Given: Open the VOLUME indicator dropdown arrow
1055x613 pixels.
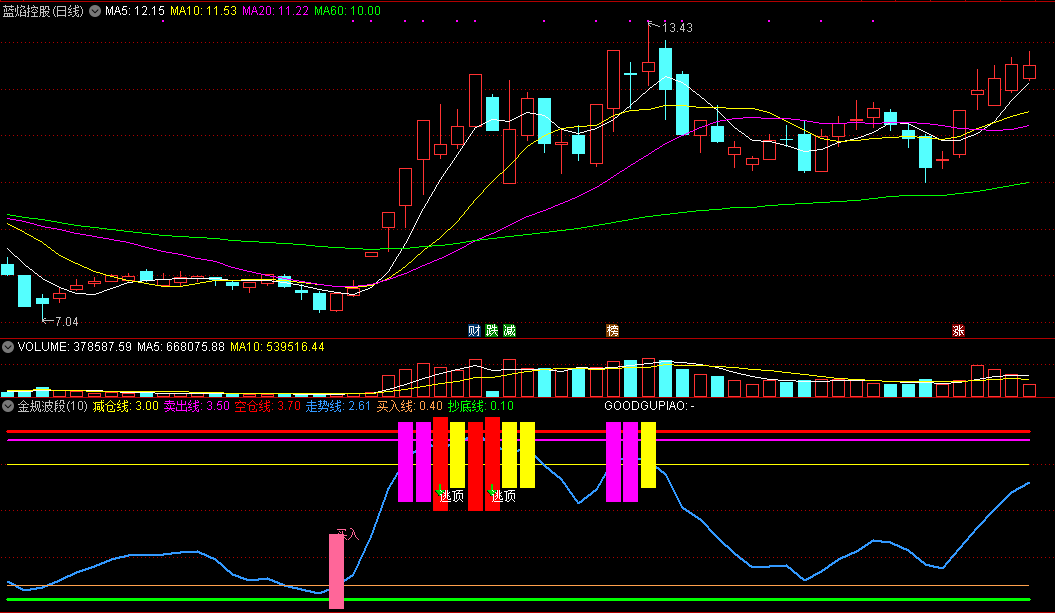Looking at the screenshot, I should (8, 347).
